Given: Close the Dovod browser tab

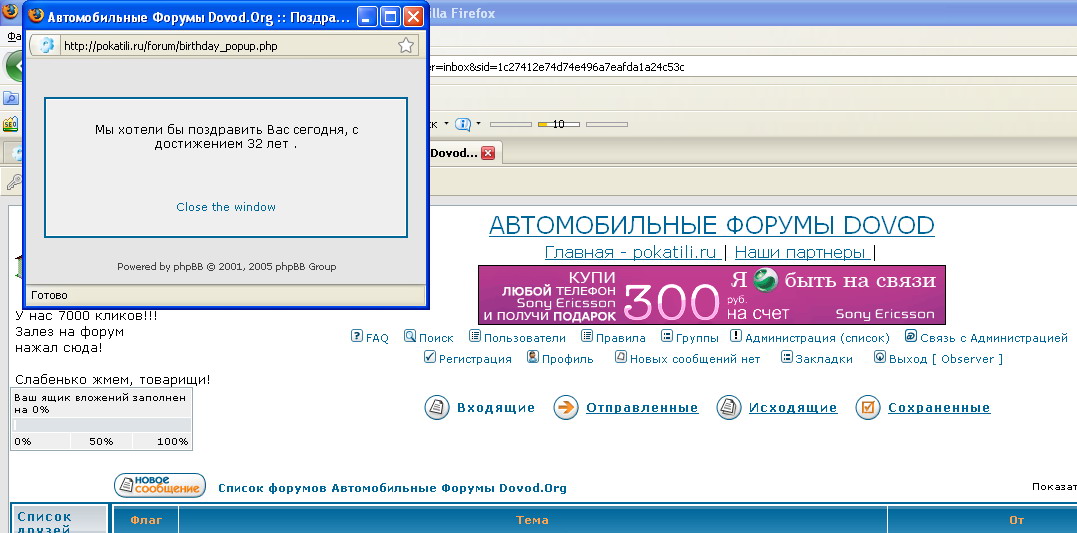Looking at the screenshot, I should point(488,153).
